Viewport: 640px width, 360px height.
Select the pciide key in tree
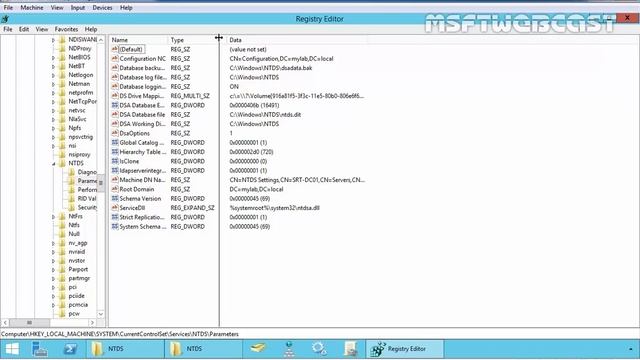(76, 296)
